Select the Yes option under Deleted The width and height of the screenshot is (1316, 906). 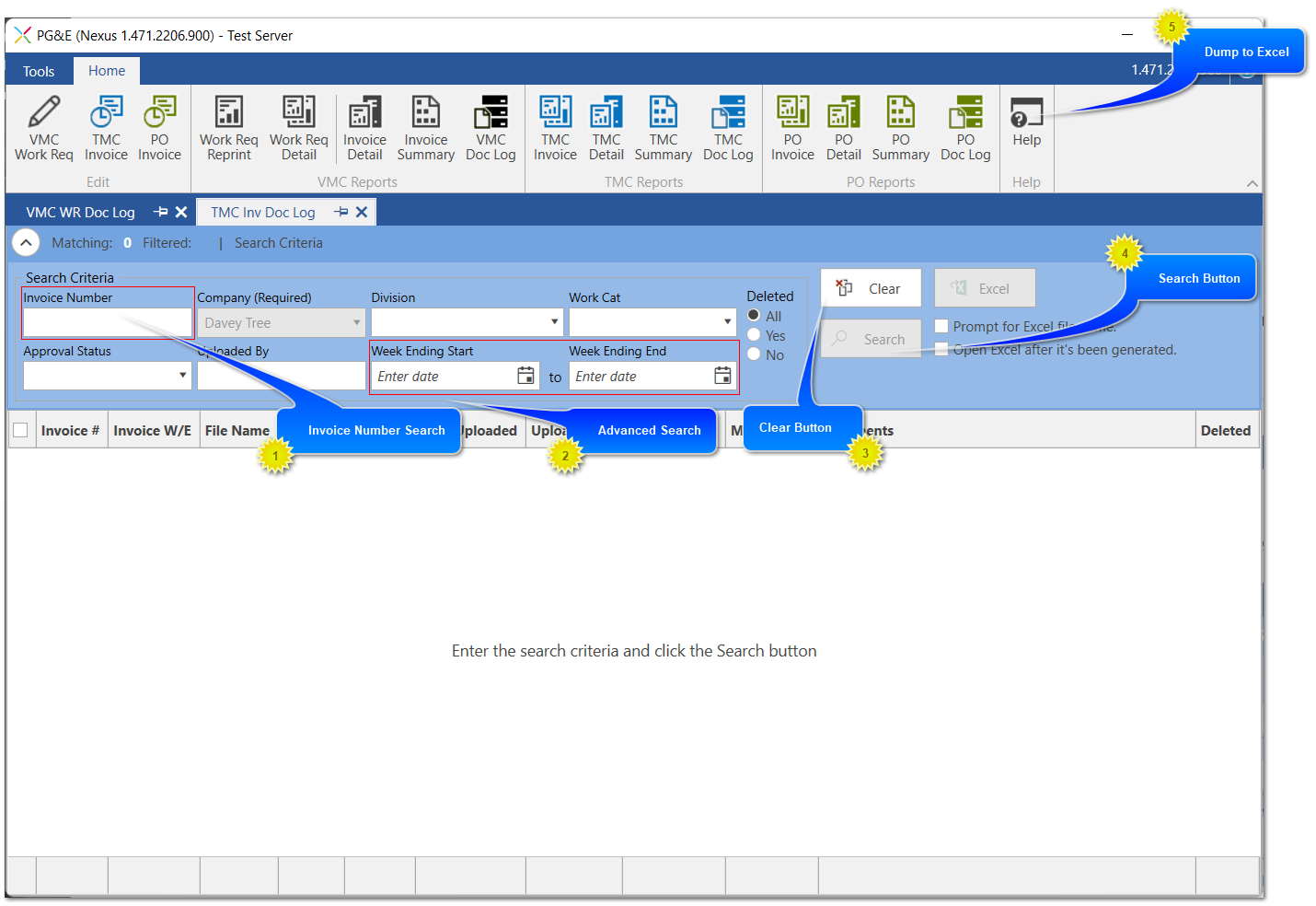pyautogui.click(x=754, y=334)
